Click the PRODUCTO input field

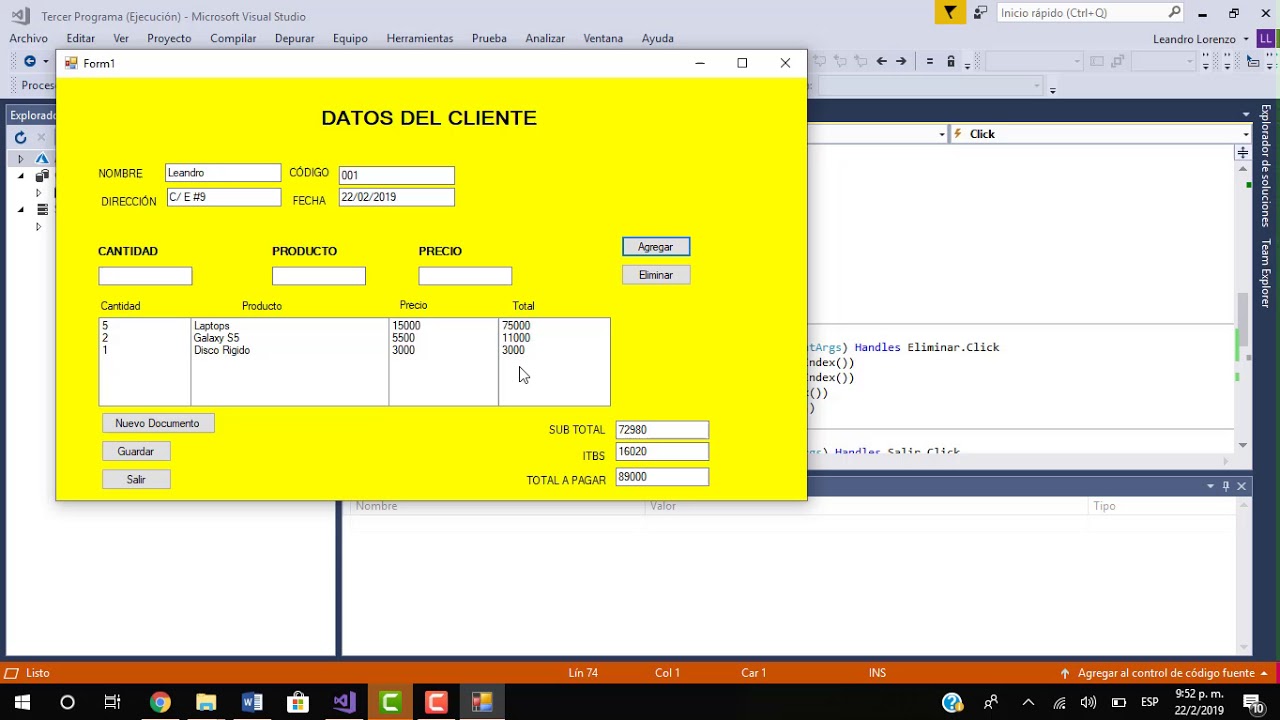point(319,276)
